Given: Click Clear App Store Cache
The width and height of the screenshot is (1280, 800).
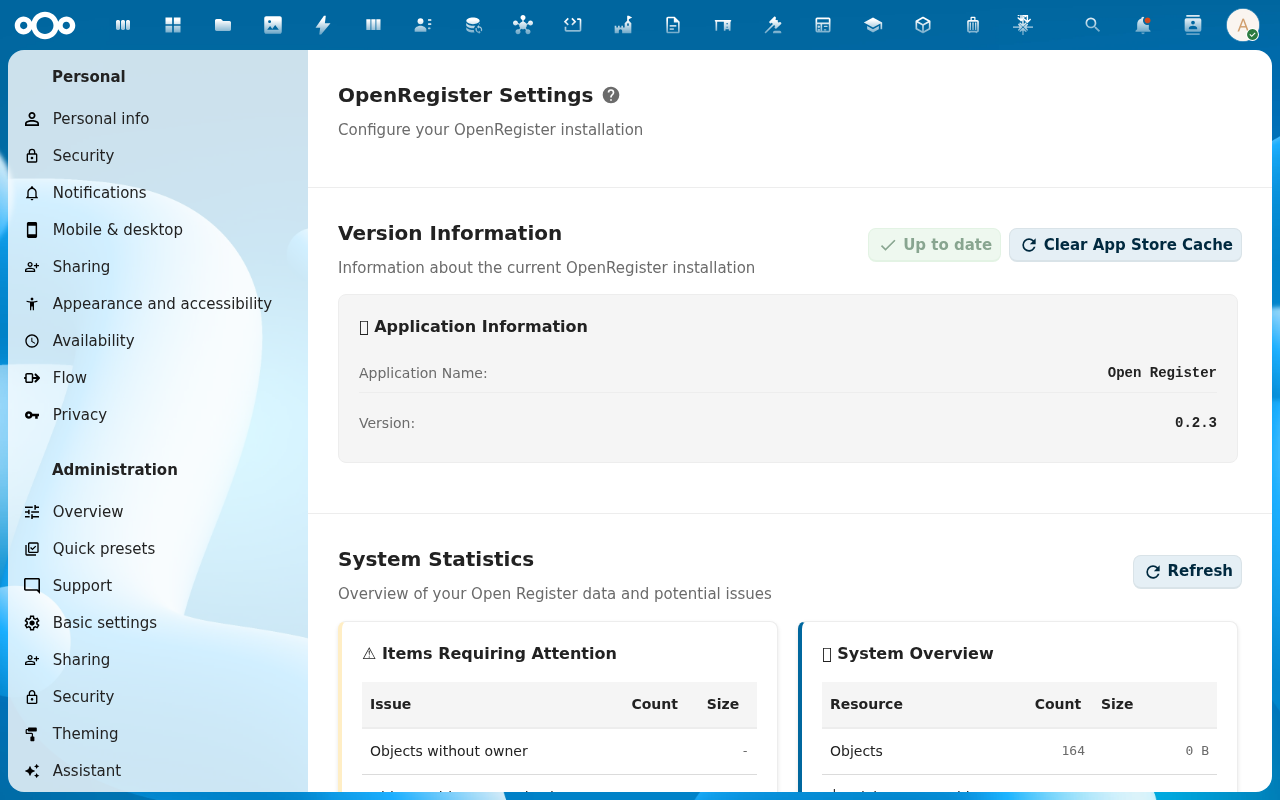Looking at the screenshot, I should pyautogui.click(x=1125, y=245).
